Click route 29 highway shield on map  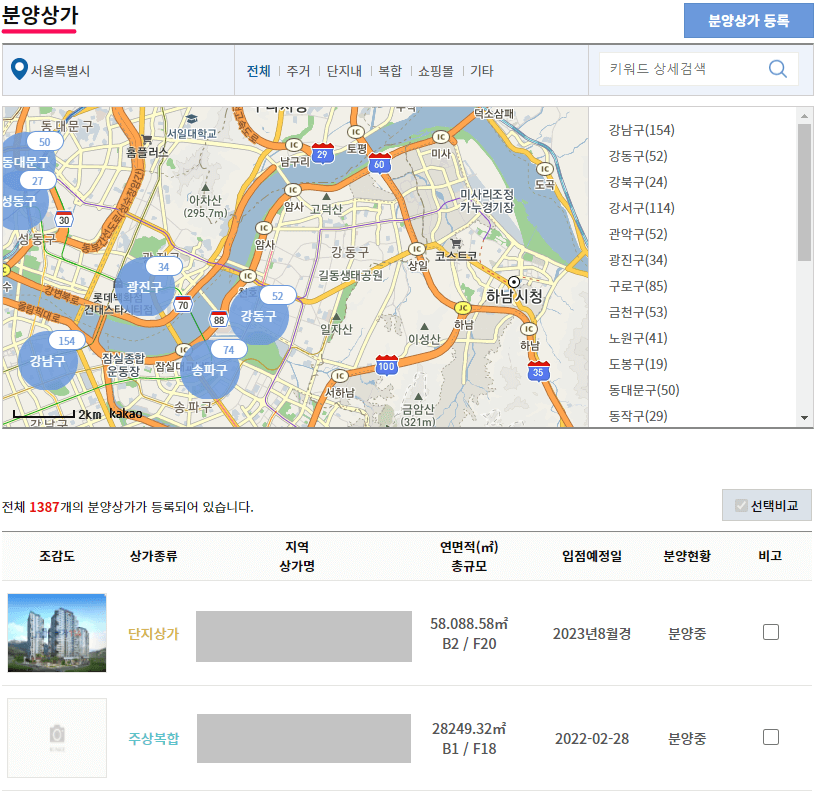[322, 153]
